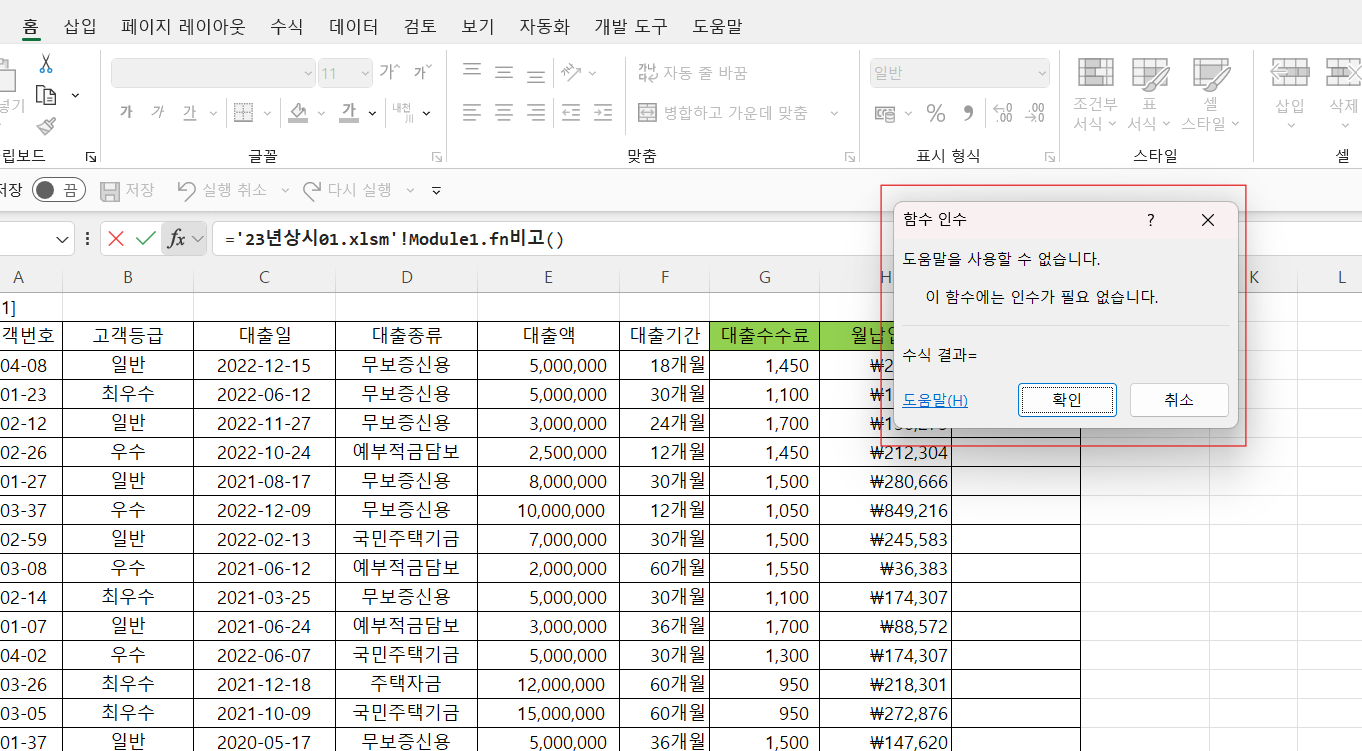
Task: Click the Cut scissors icon
Action: (45, 64)
